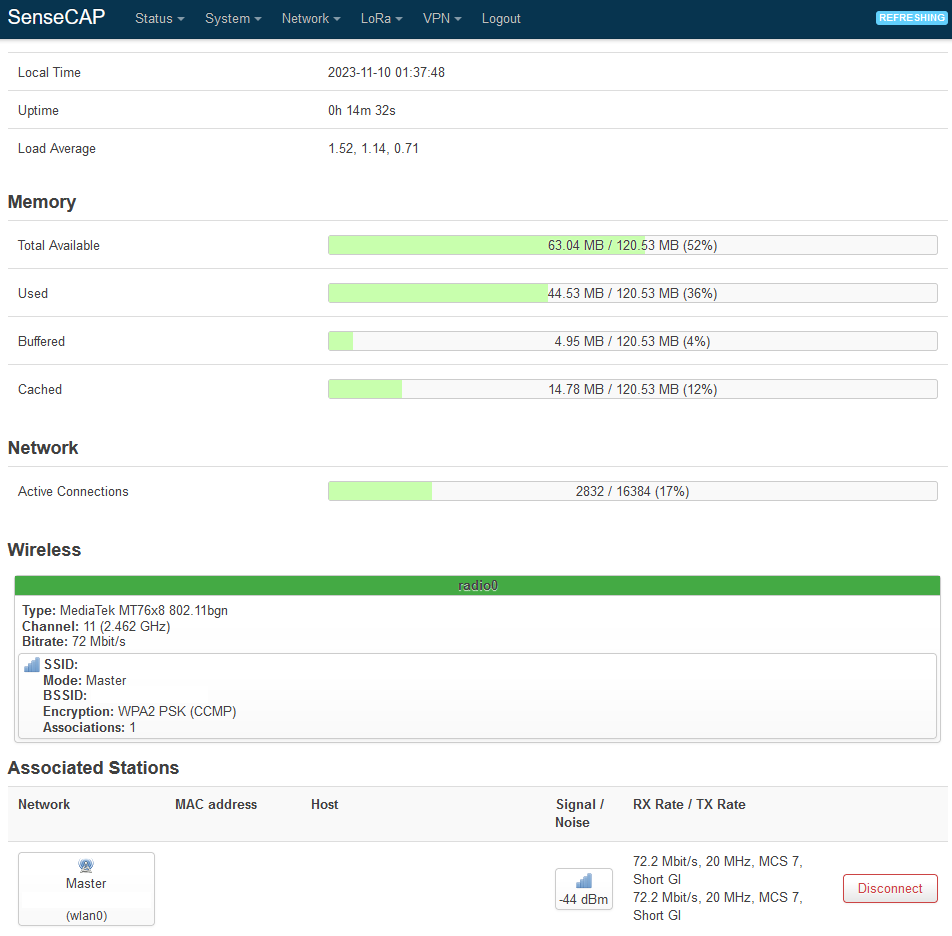Click the Signal / Noise column header
Viewport: 952px width, 936px height.
[580, 813]
